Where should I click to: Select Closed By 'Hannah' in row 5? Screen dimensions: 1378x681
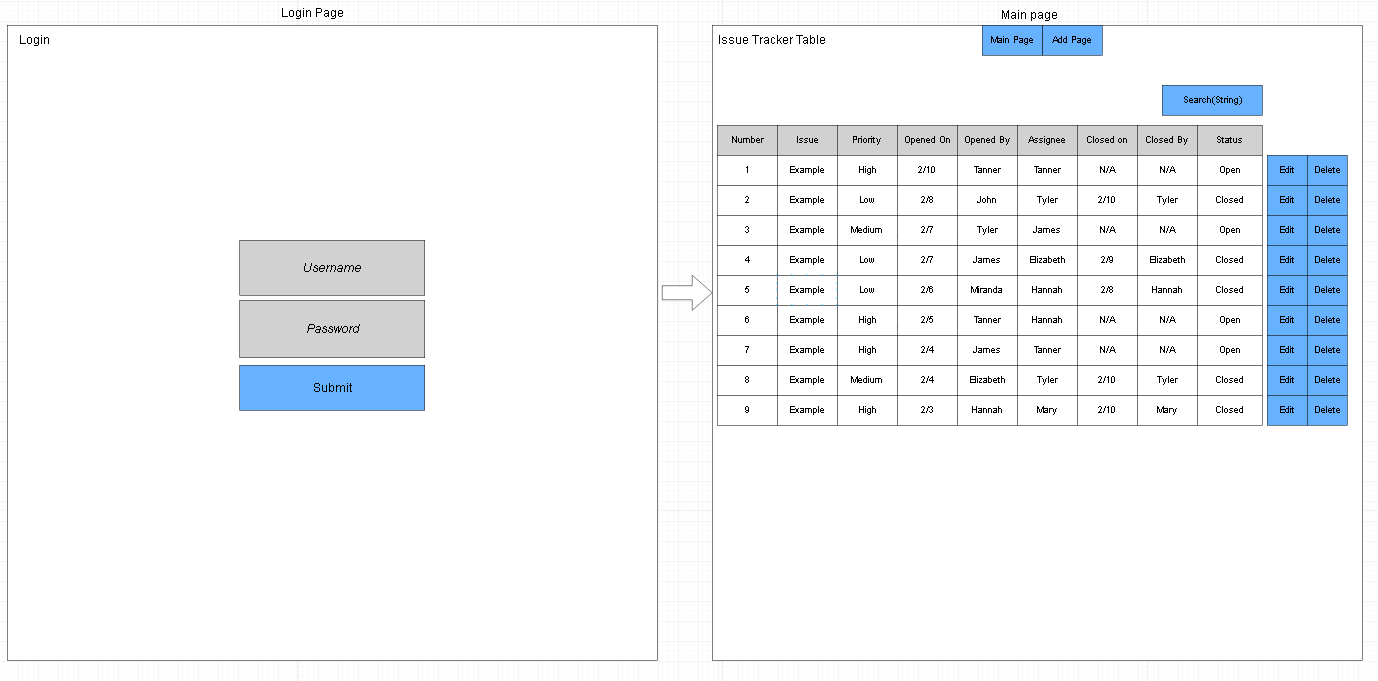click(1167, 290)
